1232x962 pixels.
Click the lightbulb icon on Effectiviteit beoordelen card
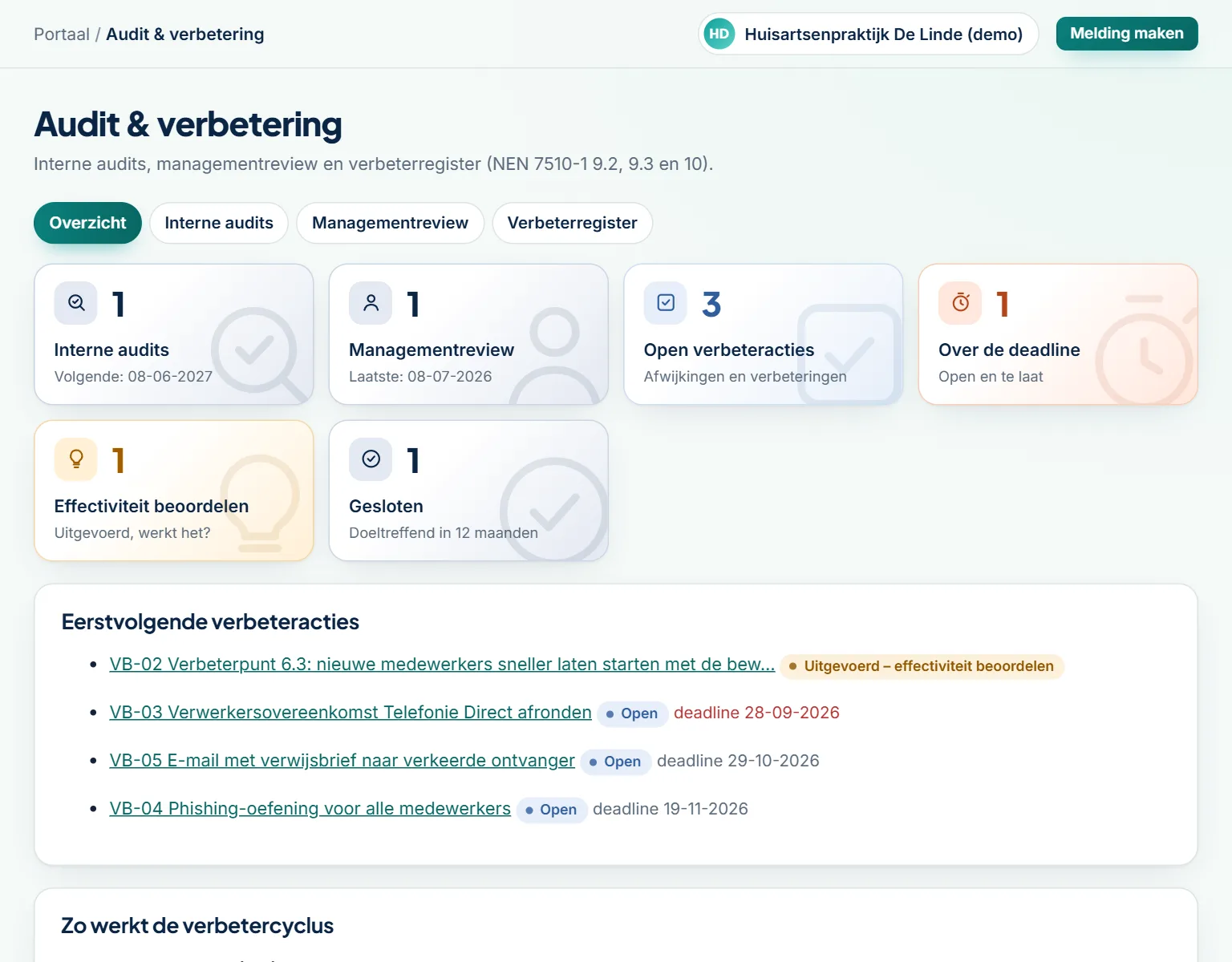(76, 459)
